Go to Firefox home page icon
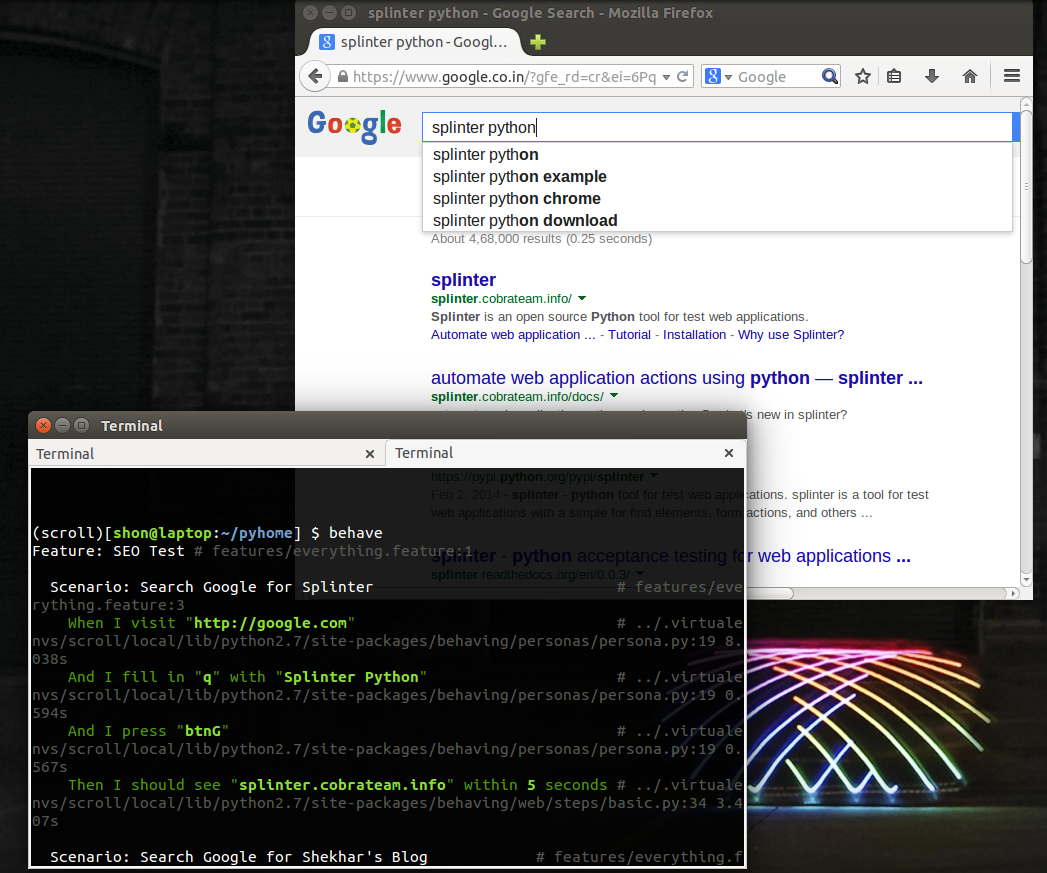 point(969,77)
